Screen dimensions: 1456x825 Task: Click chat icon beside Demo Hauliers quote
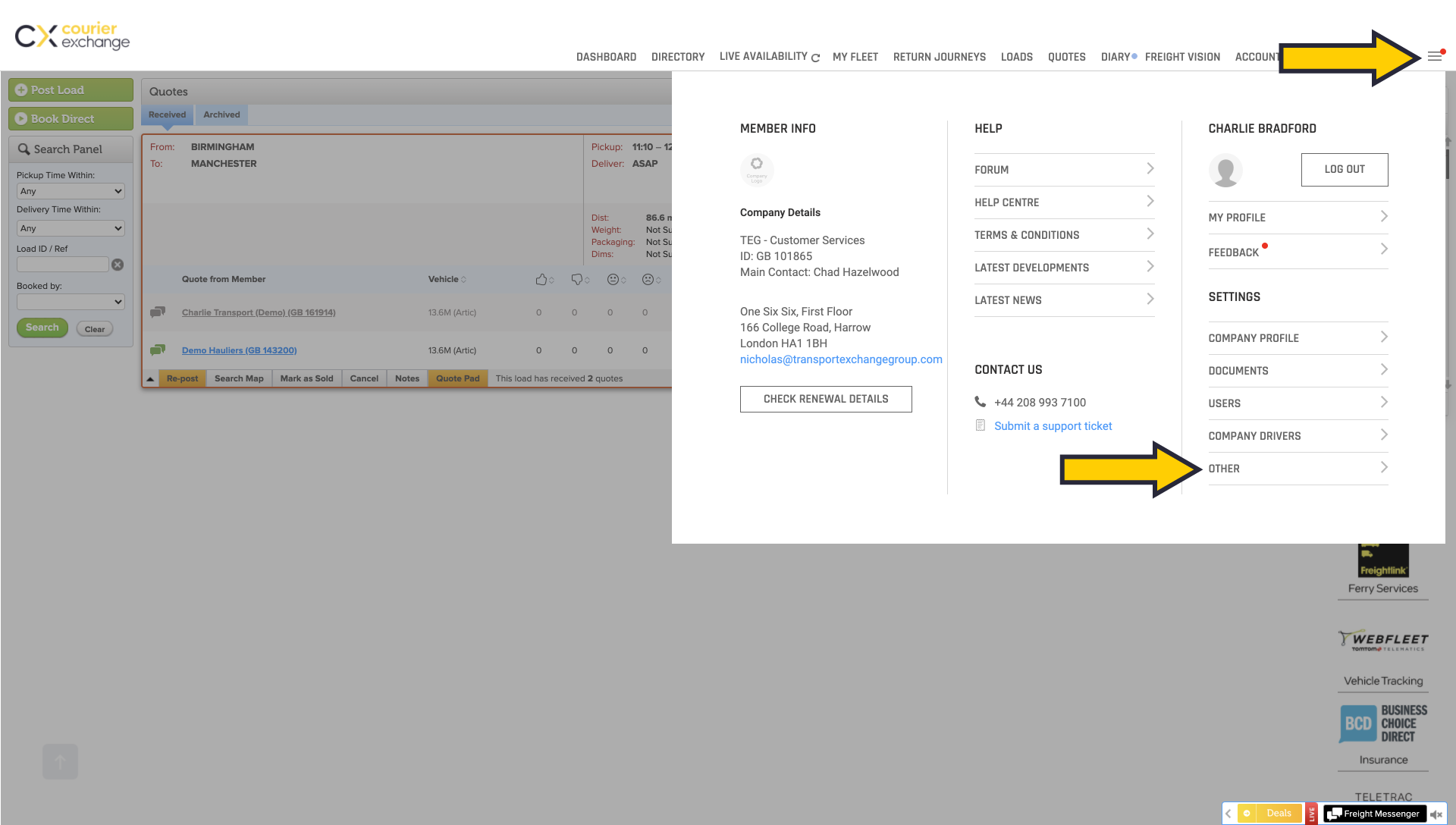tap(158, 350)
